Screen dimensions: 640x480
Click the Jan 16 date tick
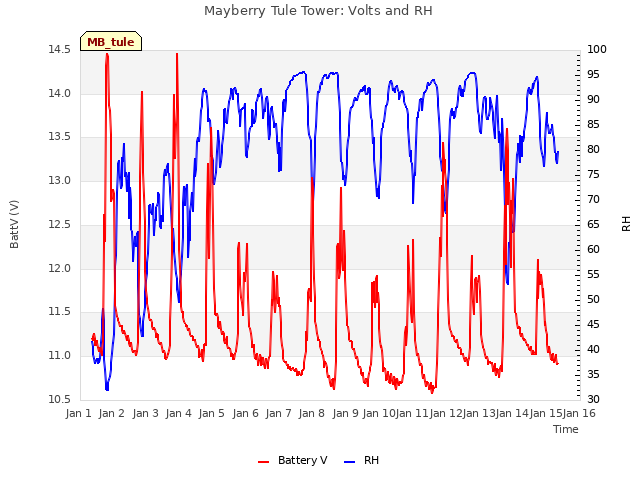coord(579,413)
